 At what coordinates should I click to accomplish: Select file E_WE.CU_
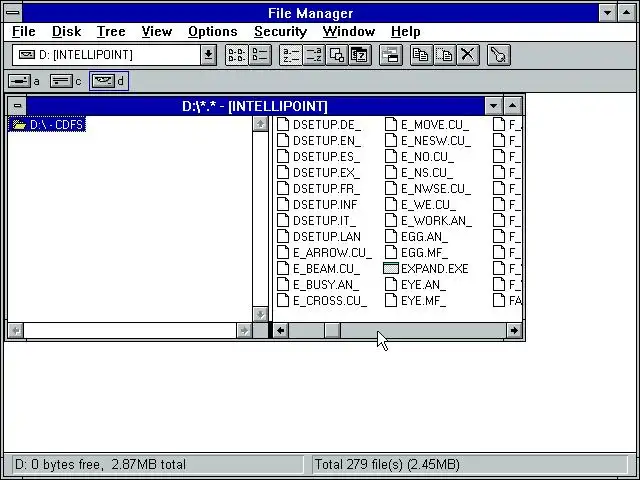[x=420, y=204]
